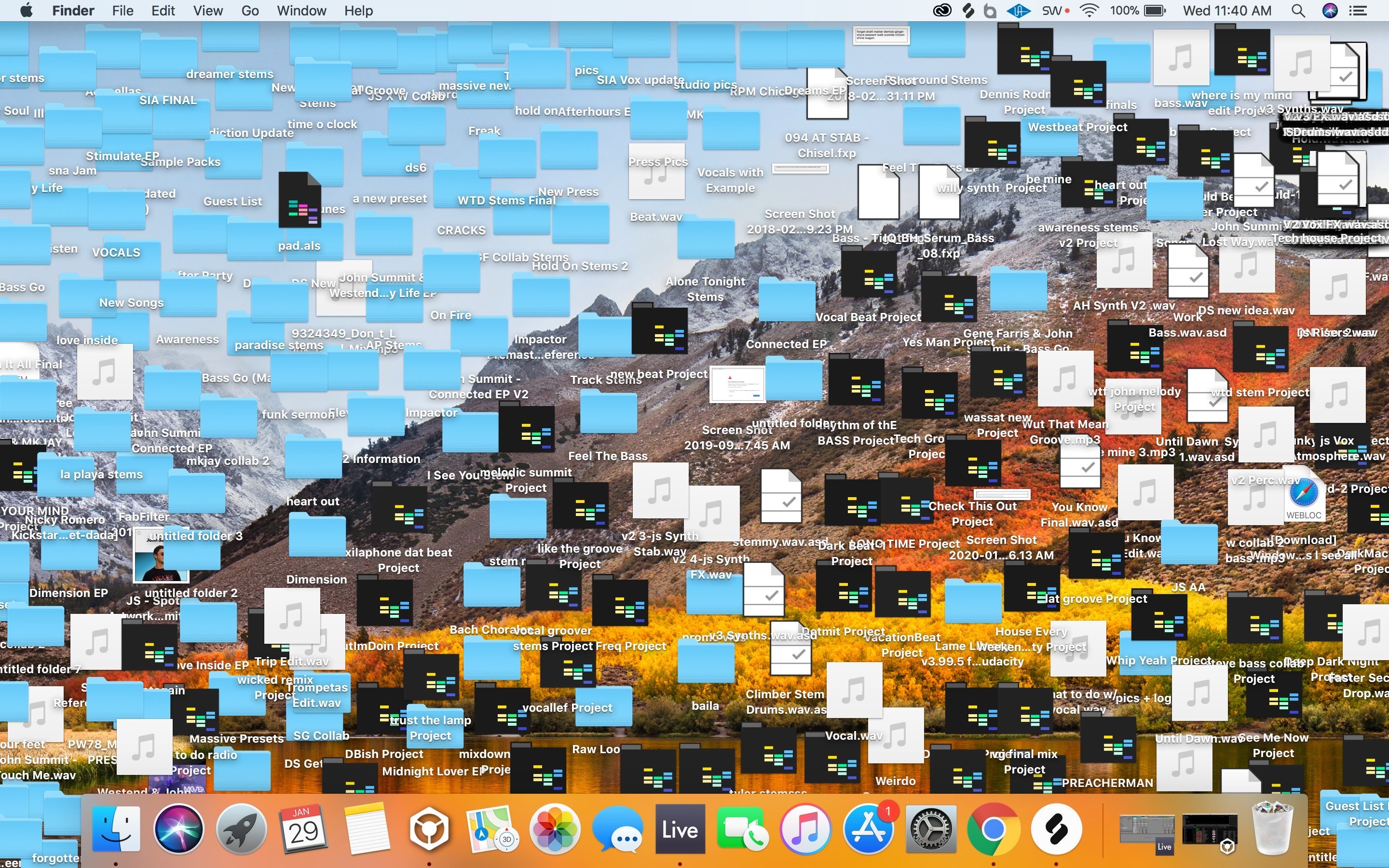Open the Calendar app showing Jan 29
Image resolution: width=1389 pixels, height=868 pixels.
pos(304,829)
